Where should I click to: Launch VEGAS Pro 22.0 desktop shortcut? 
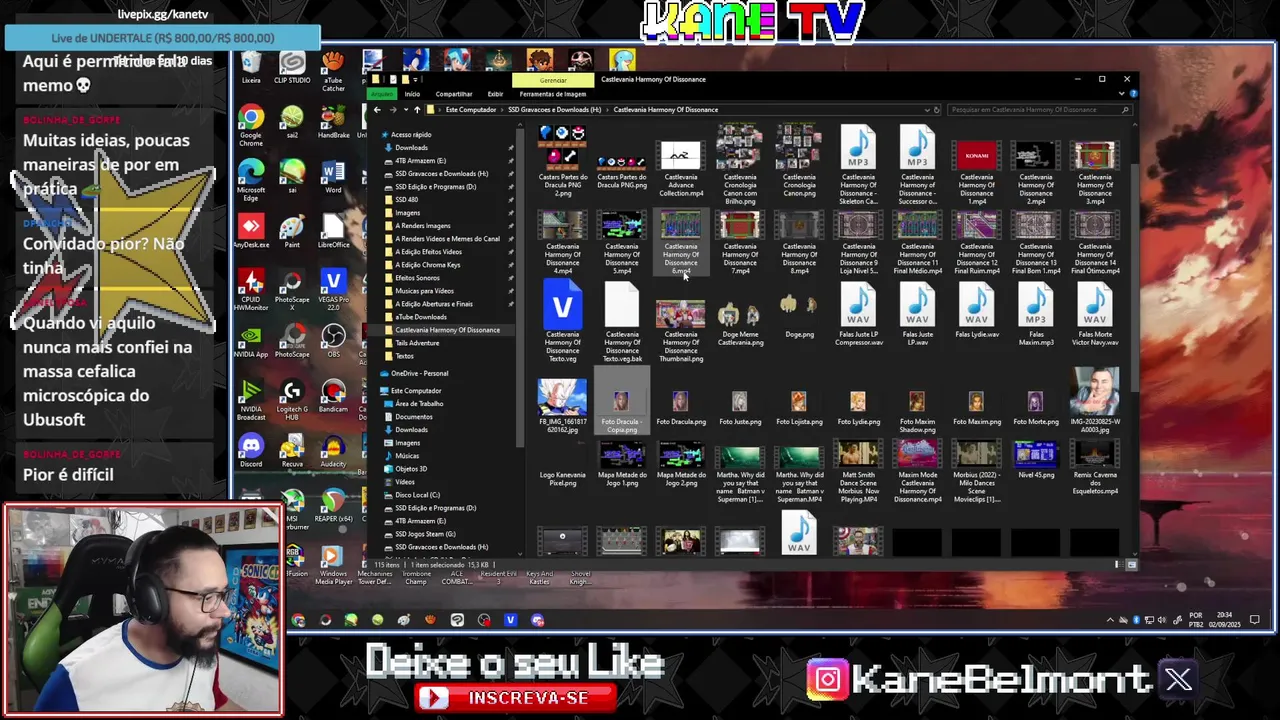pyautogui.click(x=333, y=291)
